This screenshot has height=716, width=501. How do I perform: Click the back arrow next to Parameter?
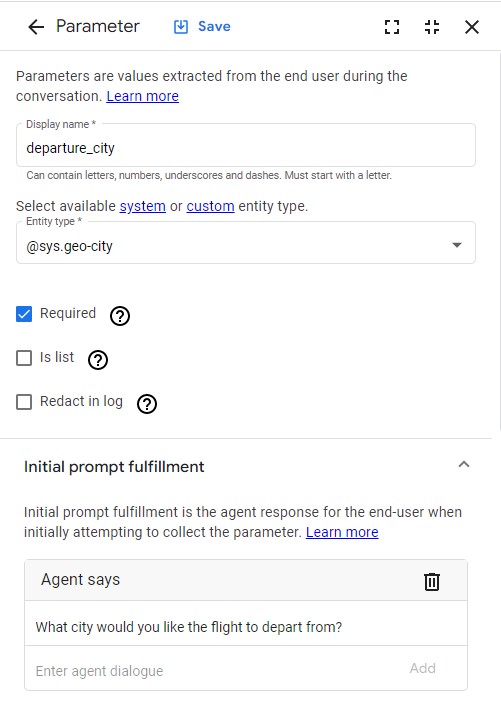click(x=36, y=27)
